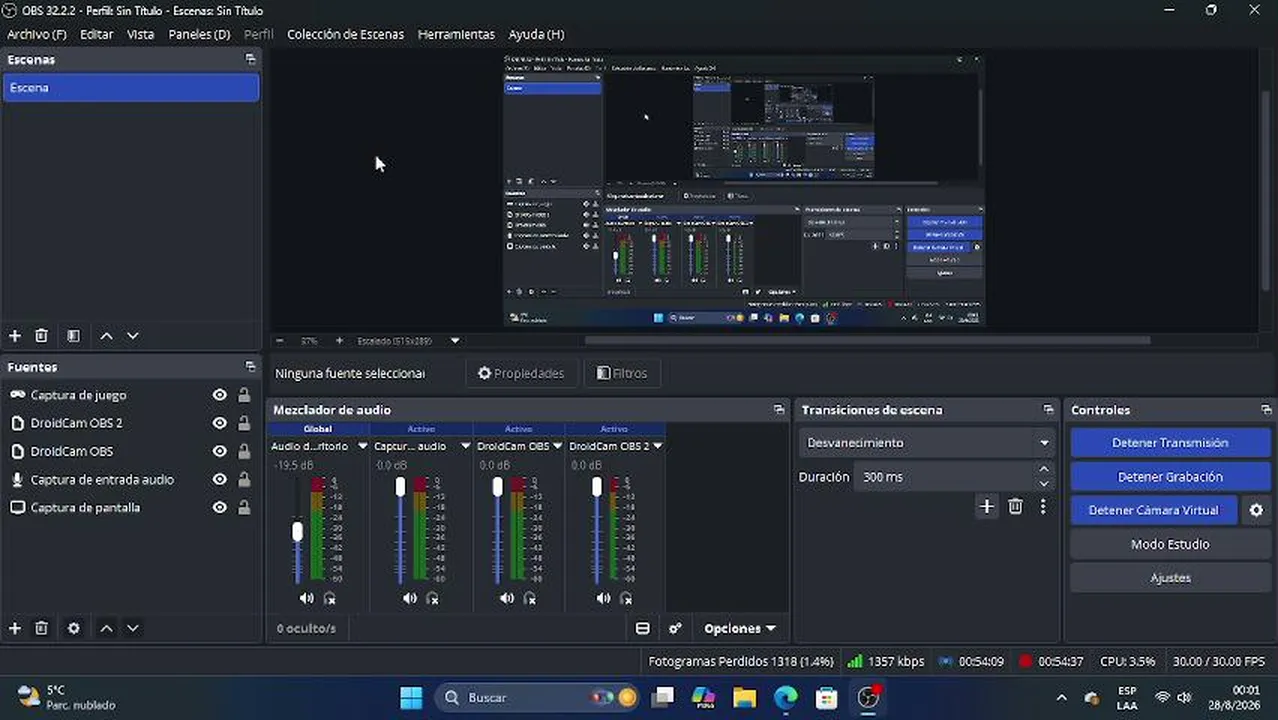Viewport: 1278px width, 720px height.
Task: Open the Herramientas menu
Action: click(456, 34)
